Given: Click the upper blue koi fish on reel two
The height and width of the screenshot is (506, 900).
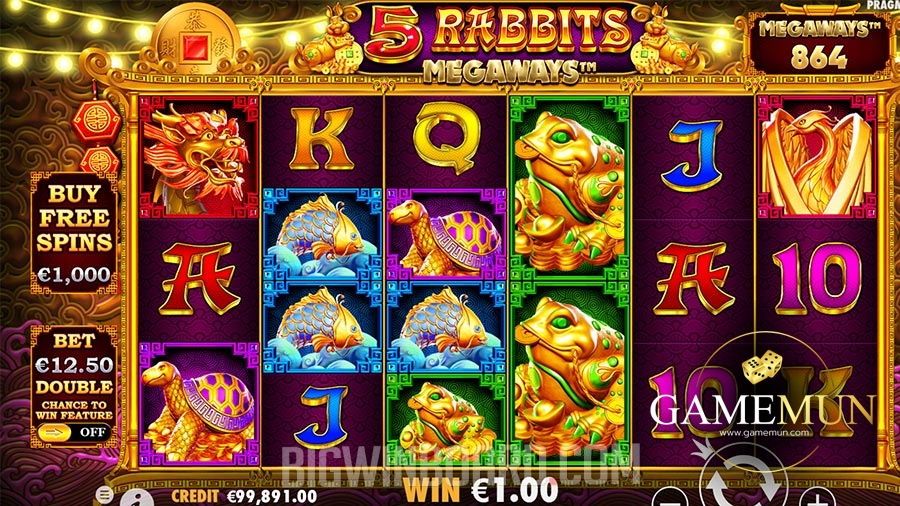Looking at the screenshot, I should [x=321, y=234].
